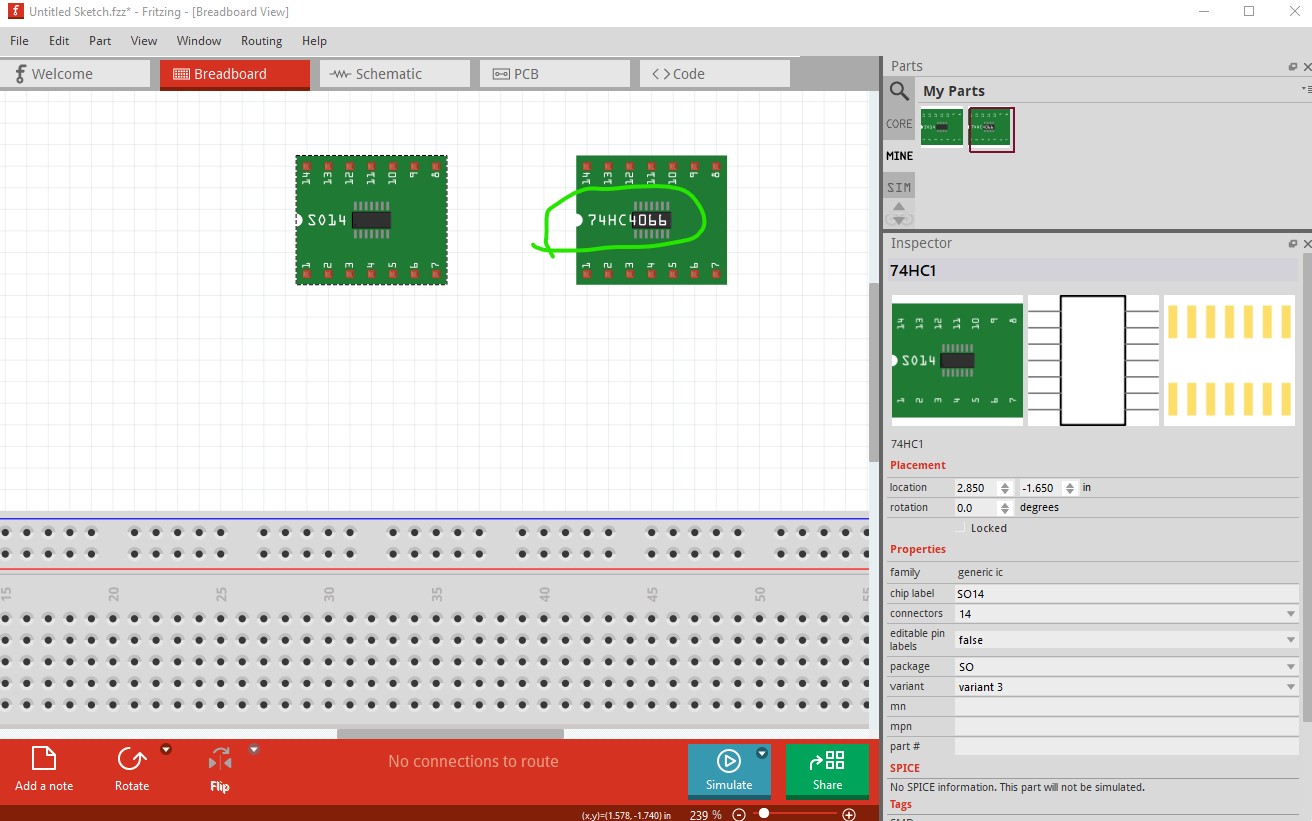Open the package dropdown
1312x821 pixels.
point(1127,666)
